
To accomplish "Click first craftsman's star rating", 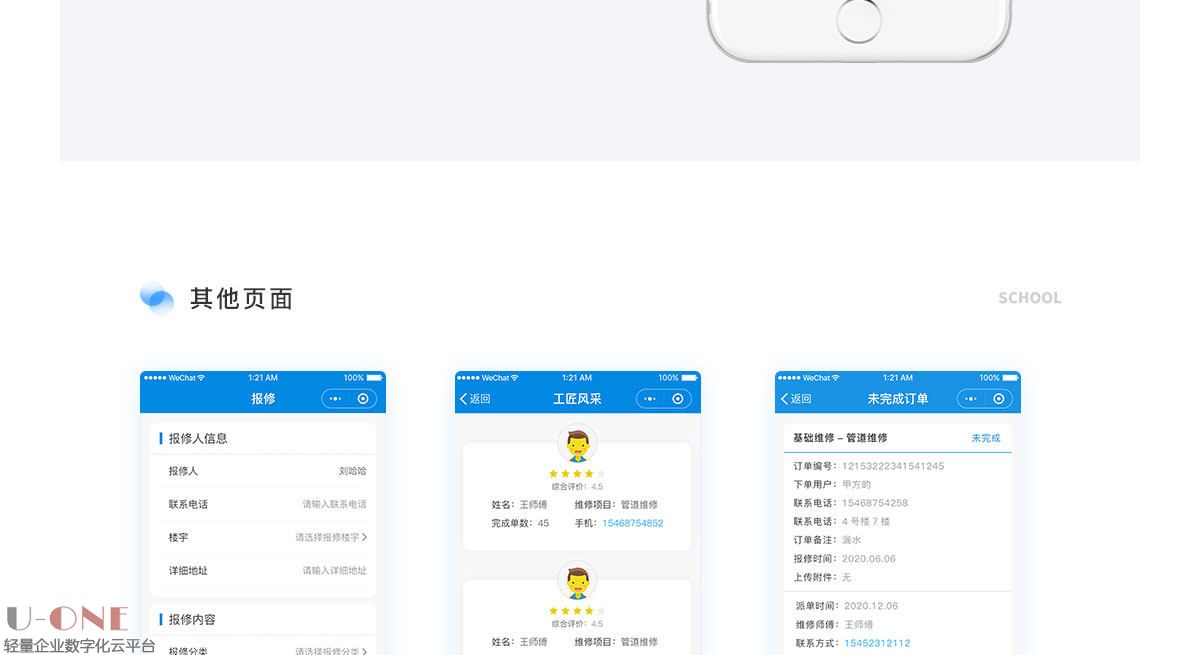I will [577, 474].
